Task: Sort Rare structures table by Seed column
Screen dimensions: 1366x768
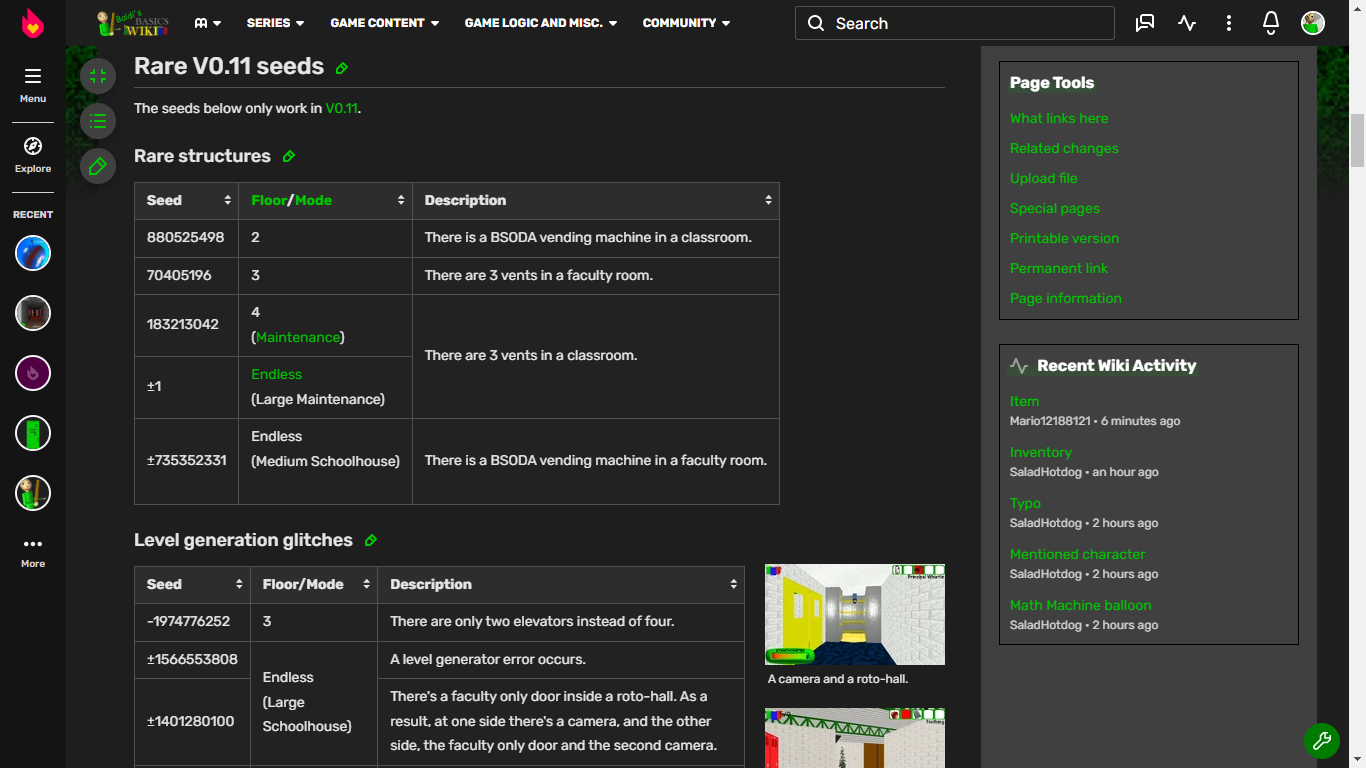Action: pos(228,201)
